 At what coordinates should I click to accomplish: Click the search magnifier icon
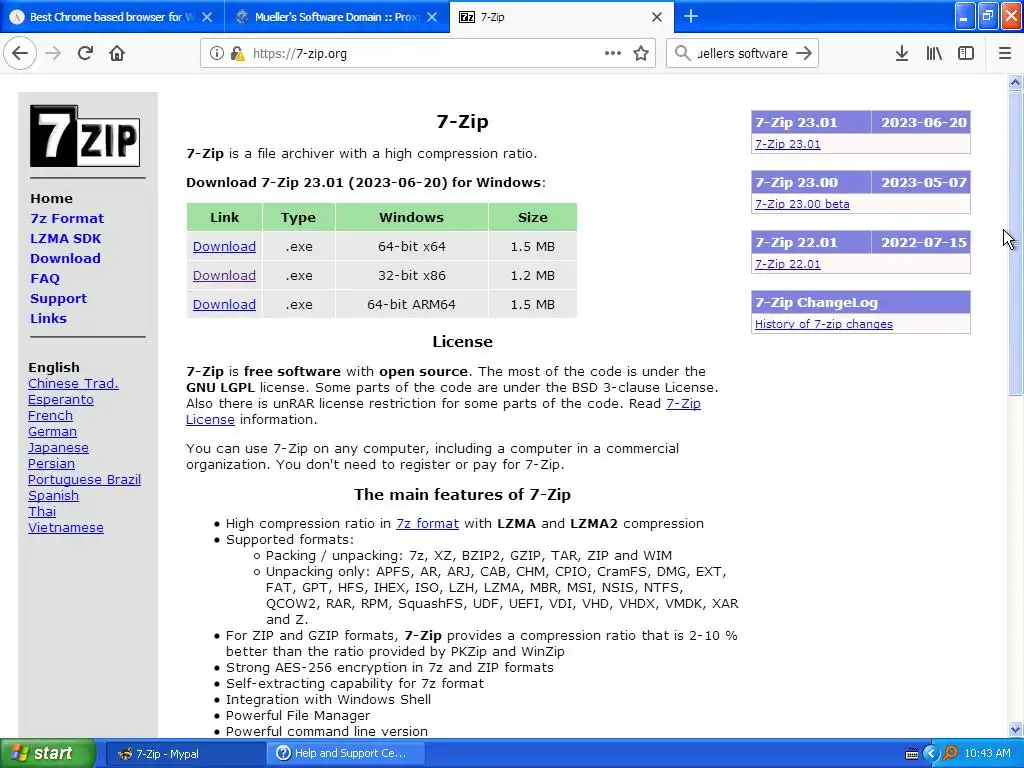[x=682, y=54]
